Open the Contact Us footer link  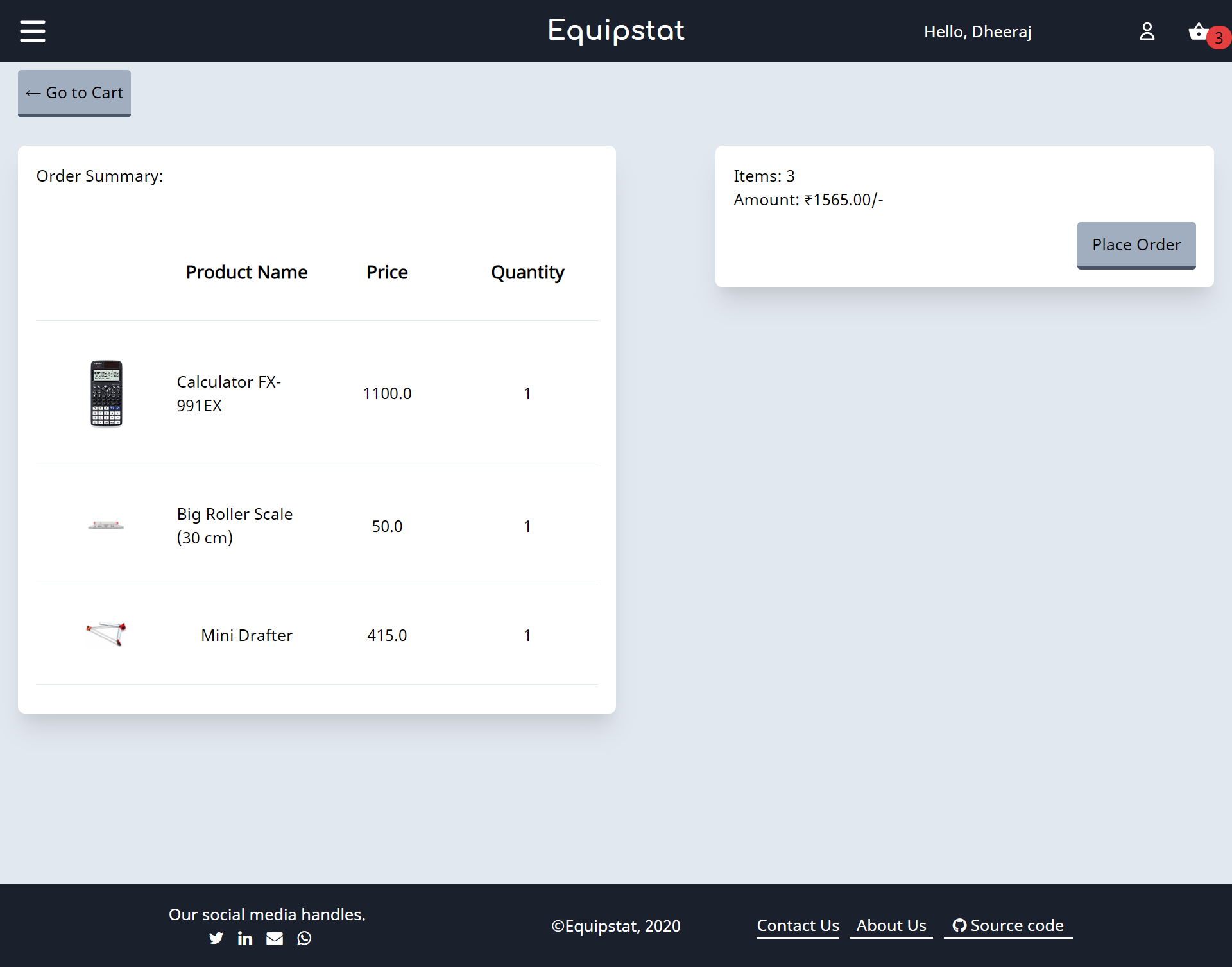coord(798,925)
